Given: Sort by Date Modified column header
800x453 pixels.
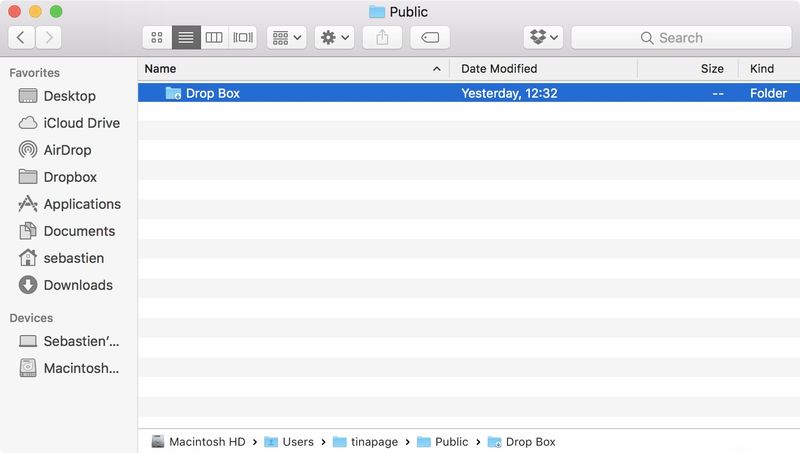Looking at the screenshot, I should [x=499, y=69].
